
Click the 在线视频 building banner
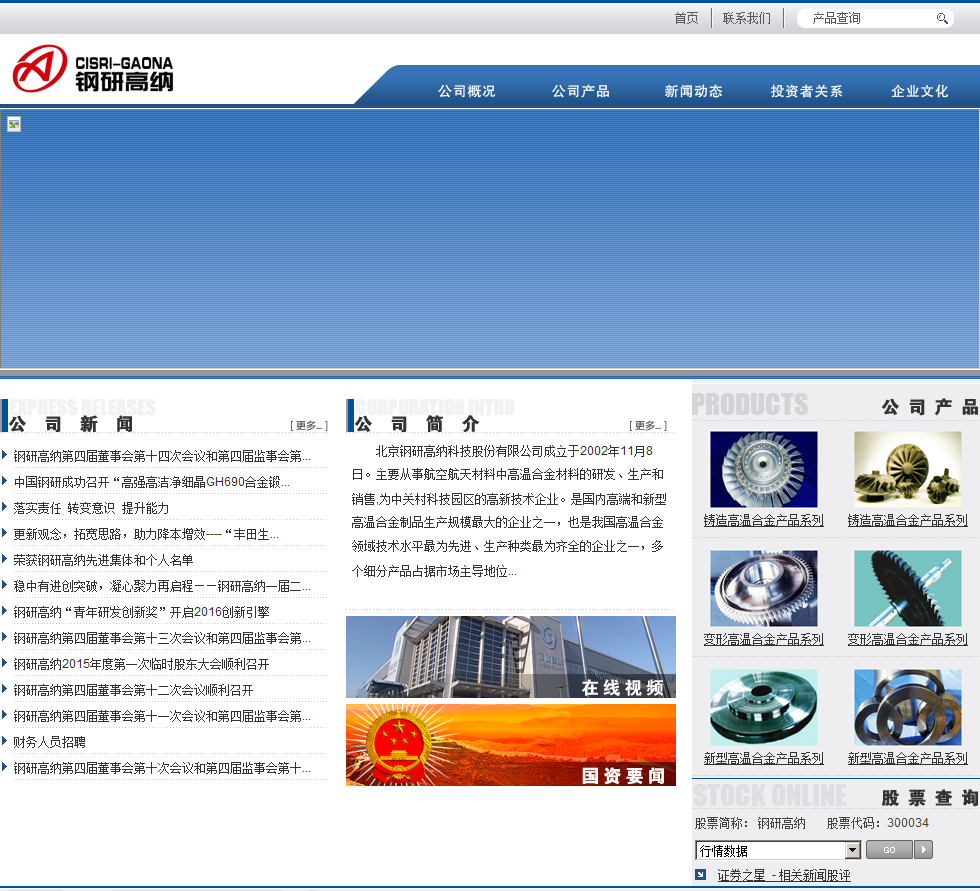(x=511, y=657)
